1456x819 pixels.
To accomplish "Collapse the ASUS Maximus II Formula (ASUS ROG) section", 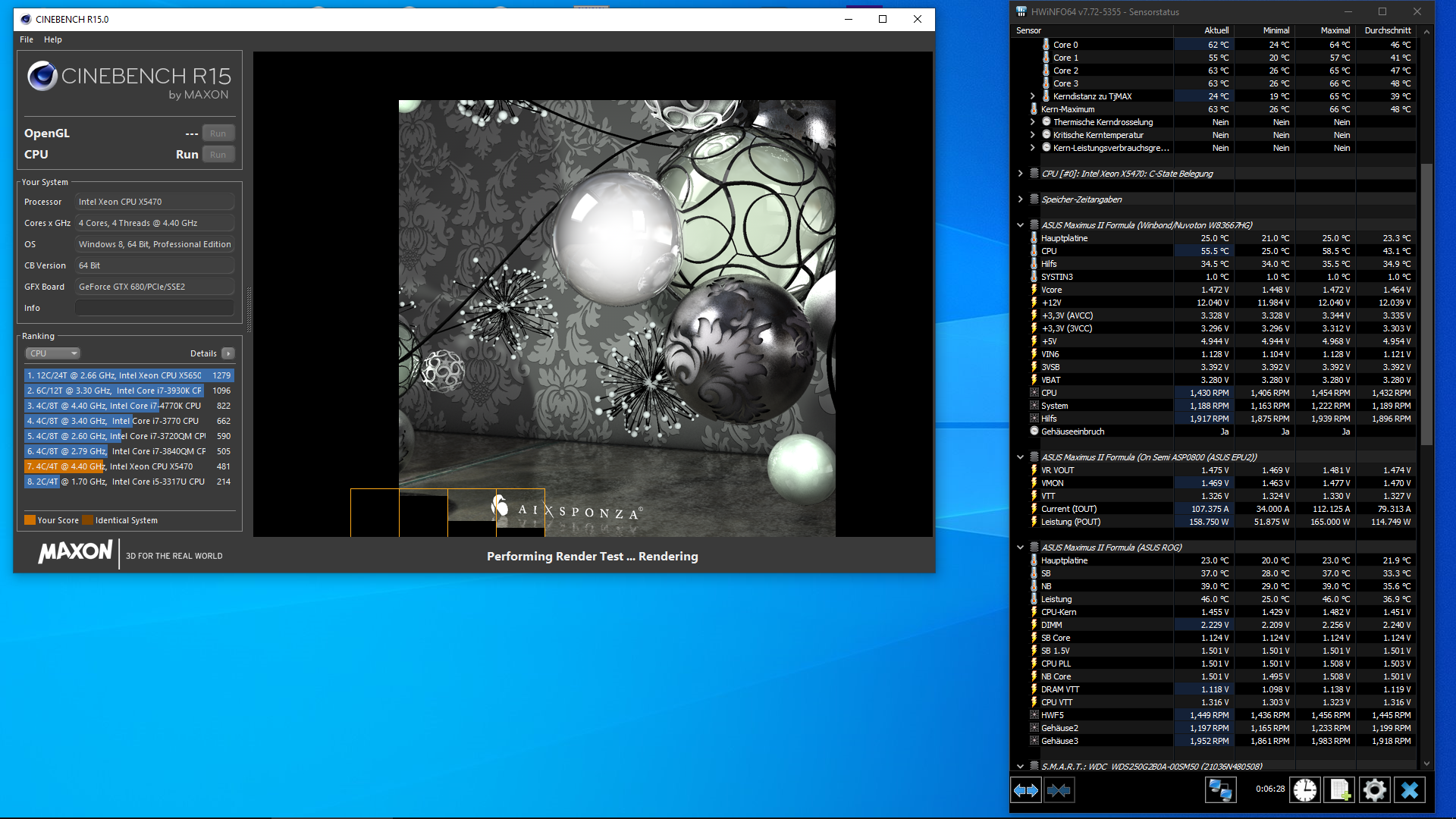I will click(x=1020, y=547).
